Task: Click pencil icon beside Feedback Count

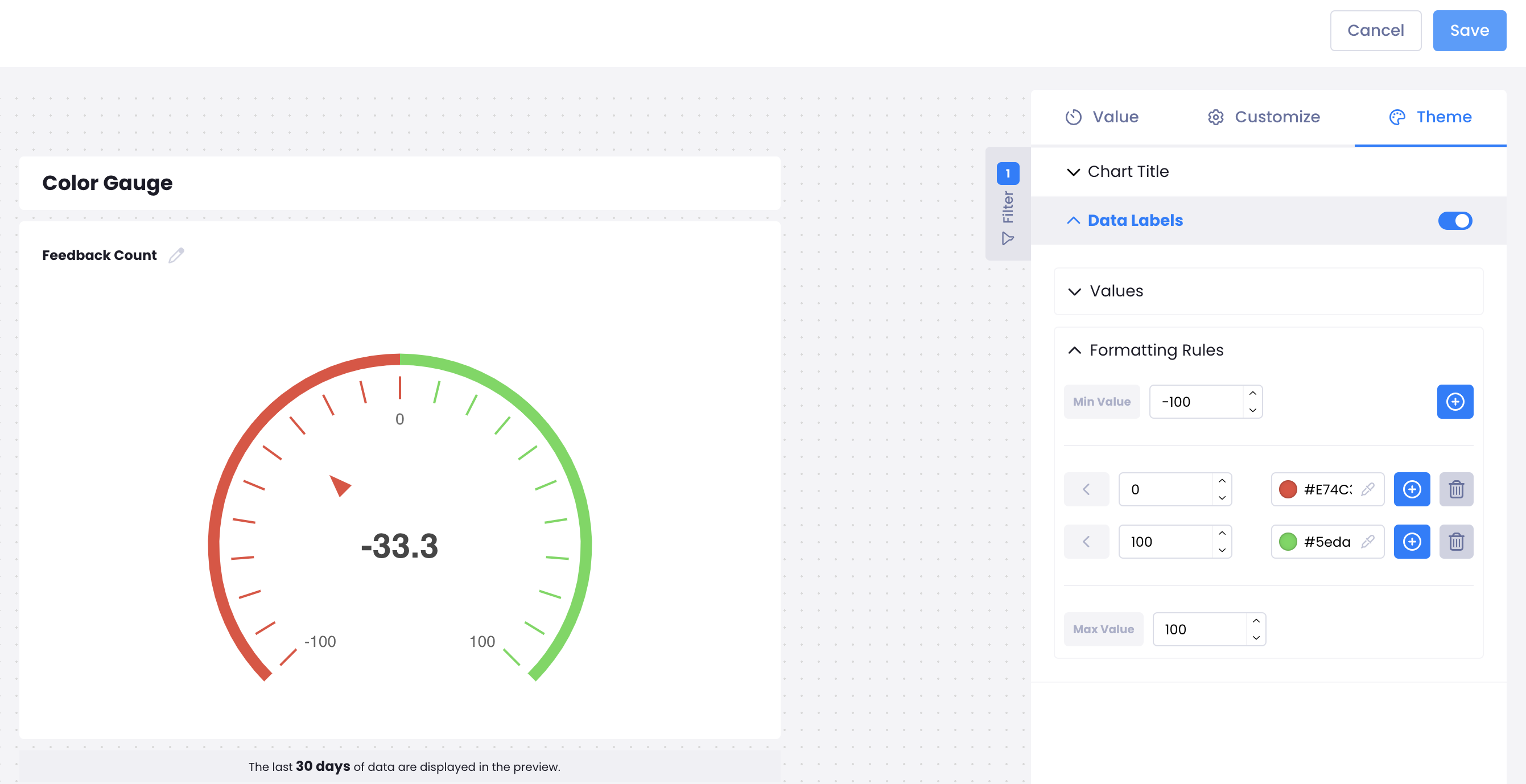Action: pyautogui.click(x=176, y=255)
